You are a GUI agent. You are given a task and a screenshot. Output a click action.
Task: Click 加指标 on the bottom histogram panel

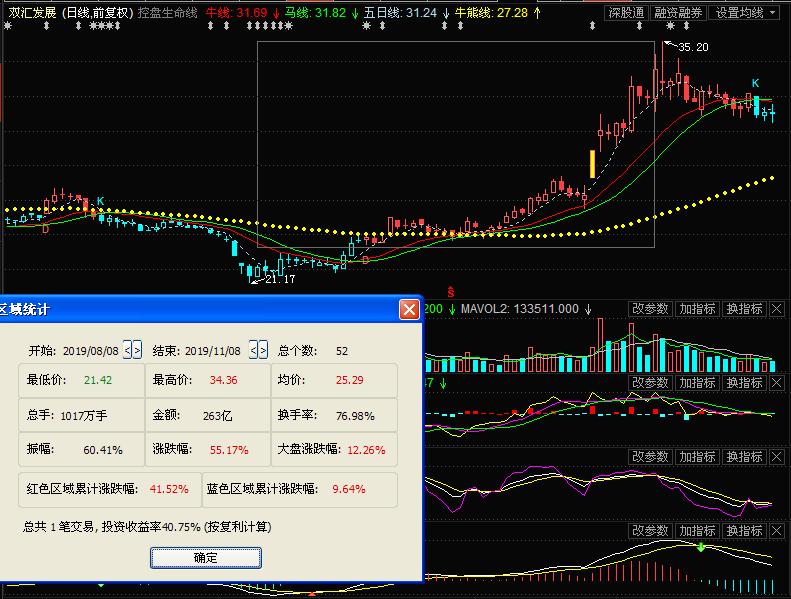click(697, 531)
